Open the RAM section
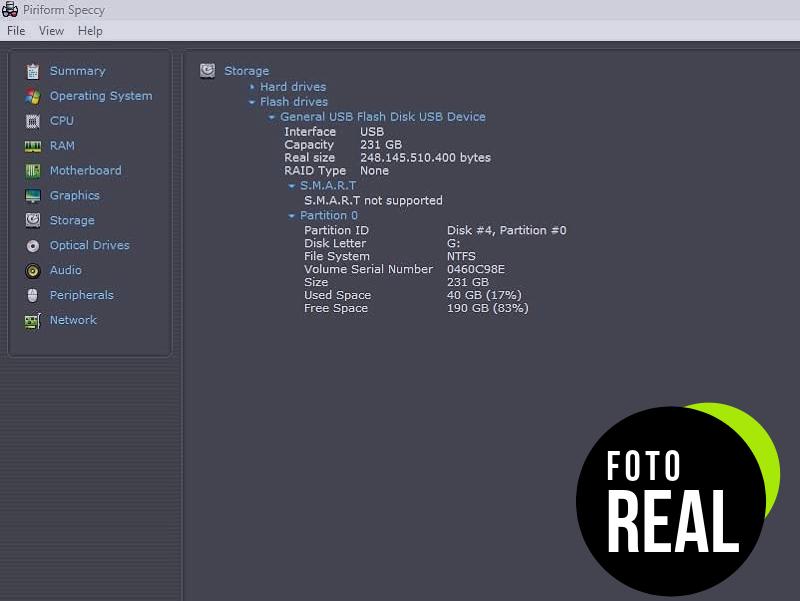The width and height of the screenshot is (800, 601). [x=62, y=146]
